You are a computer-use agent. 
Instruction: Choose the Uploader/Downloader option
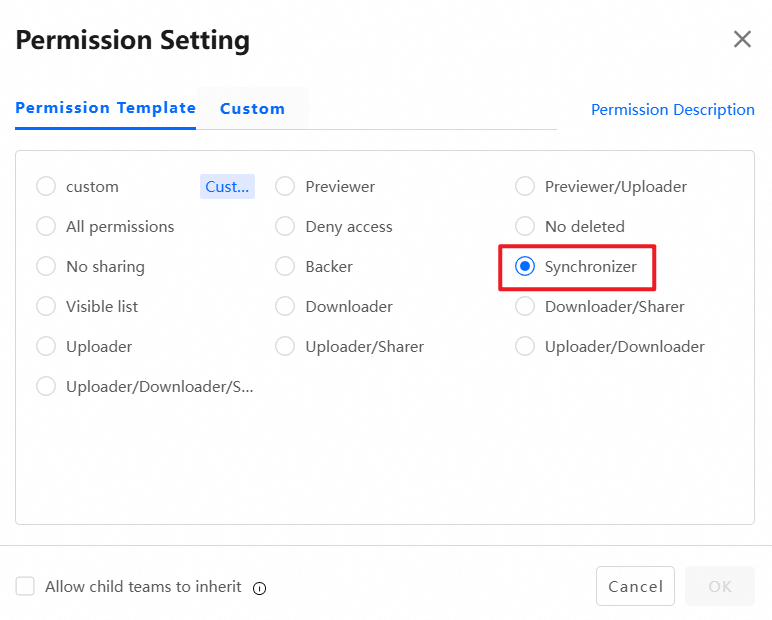click(525, 347)
